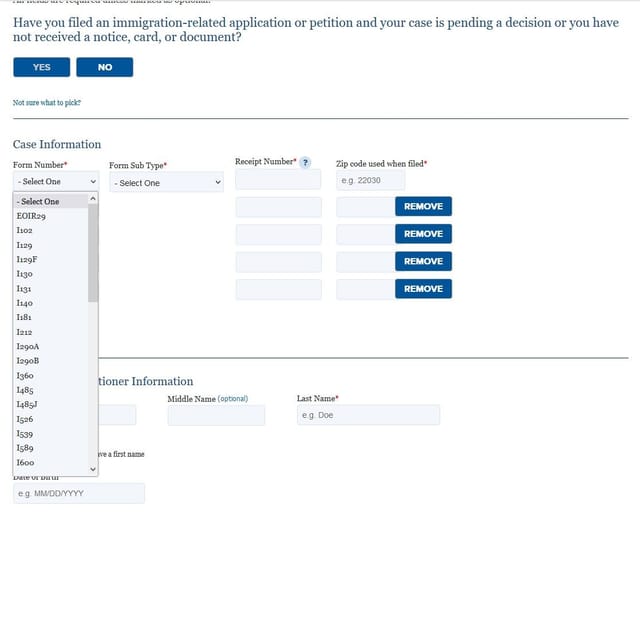Focus the Zip code used when filed field
This screenshot has width=640, height=641.
pos(371,180)
